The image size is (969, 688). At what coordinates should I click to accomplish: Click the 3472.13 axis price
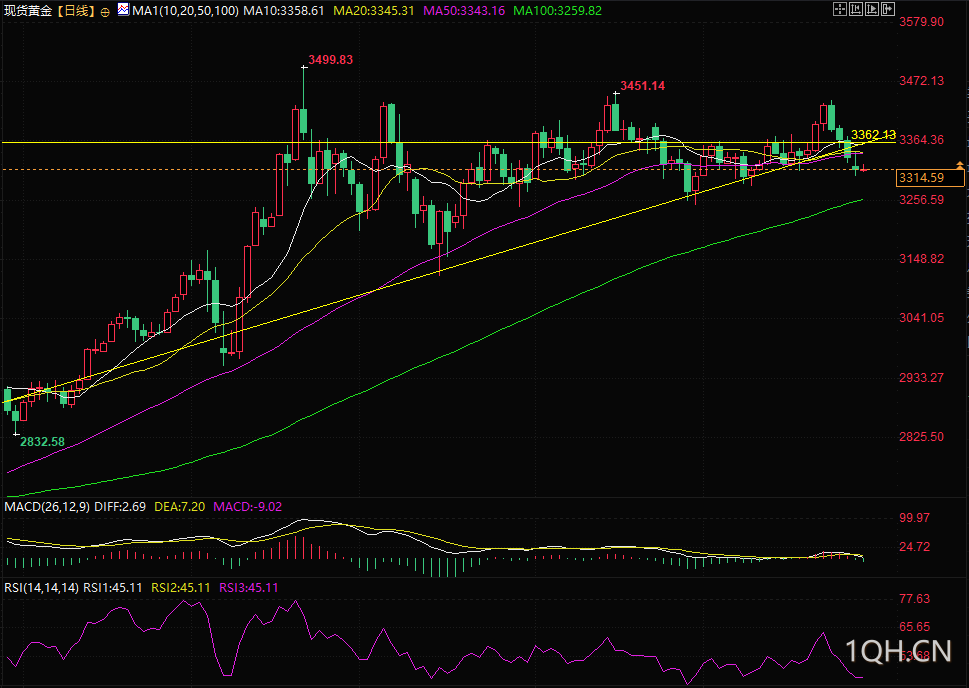pos(921,81)
